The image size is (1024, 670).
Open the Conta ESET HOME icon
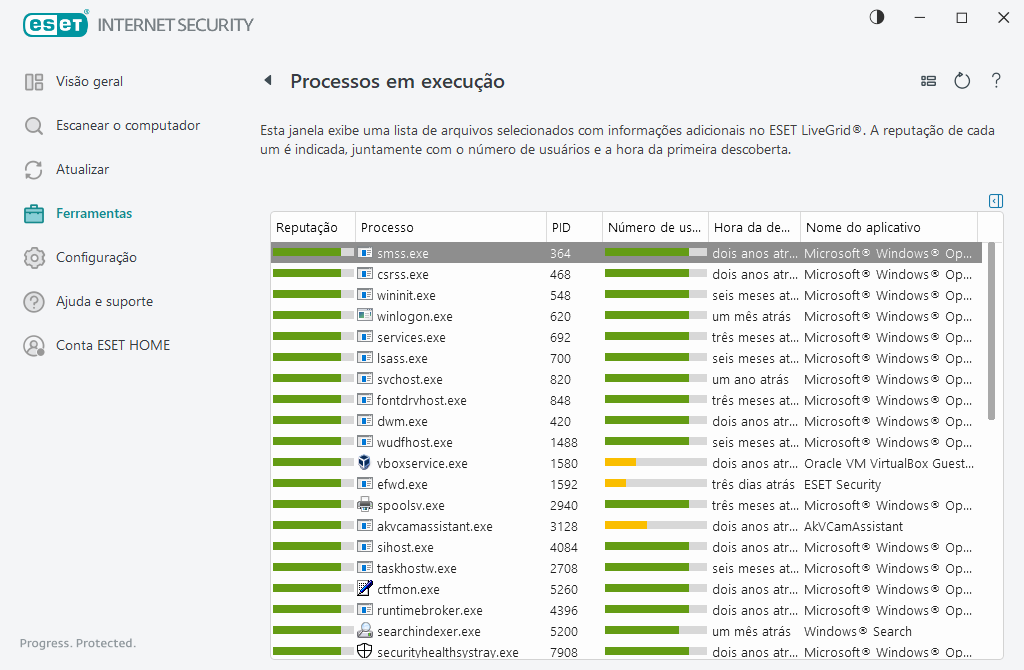point(33,345)
